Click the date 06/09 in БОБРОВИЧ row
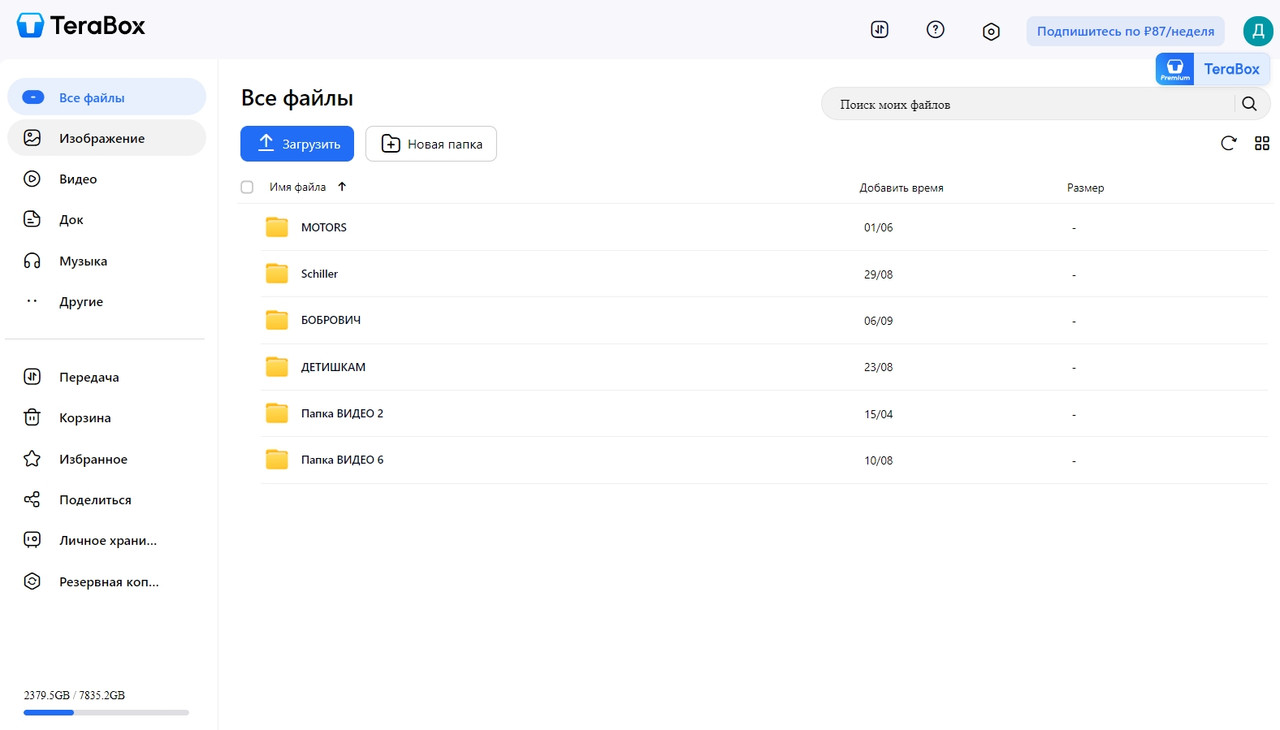This screenshot has width=1280, height=730. click(878, 321)
